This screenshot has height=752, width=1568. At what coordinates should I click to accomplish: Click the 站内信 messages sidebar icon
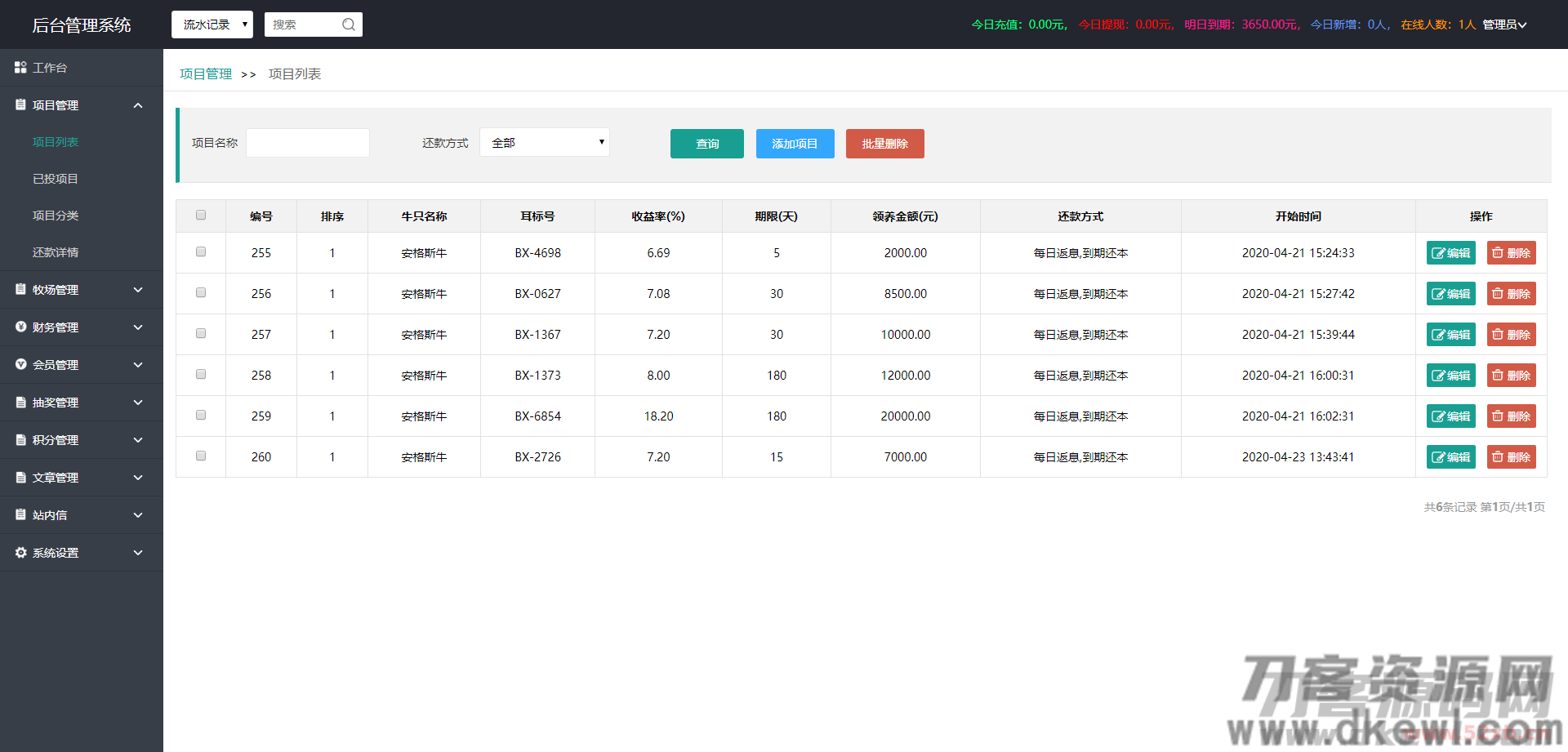(x=20, y=514)
